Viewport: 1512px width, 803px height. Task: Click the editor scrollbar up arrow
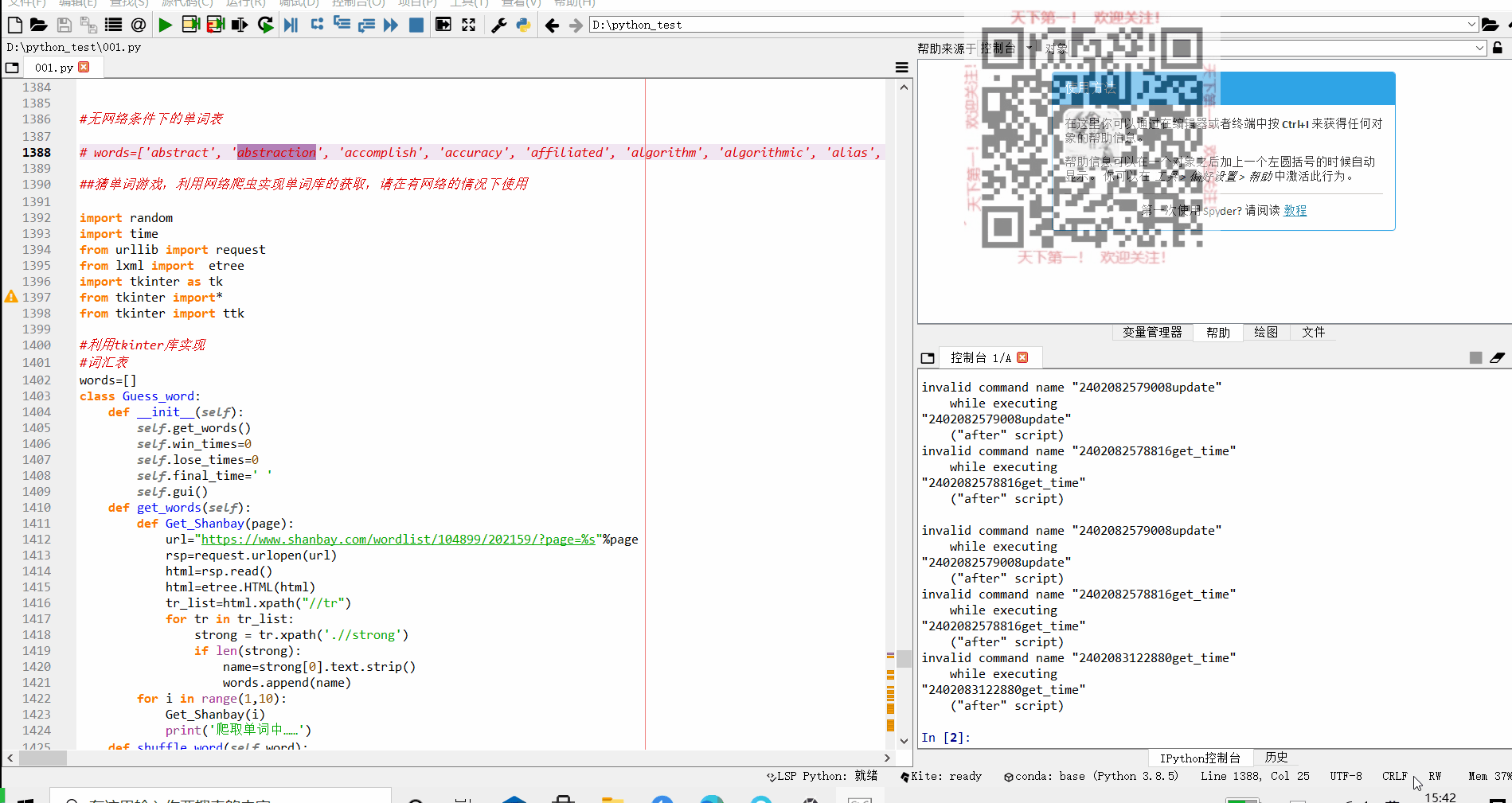coord(904,87)
